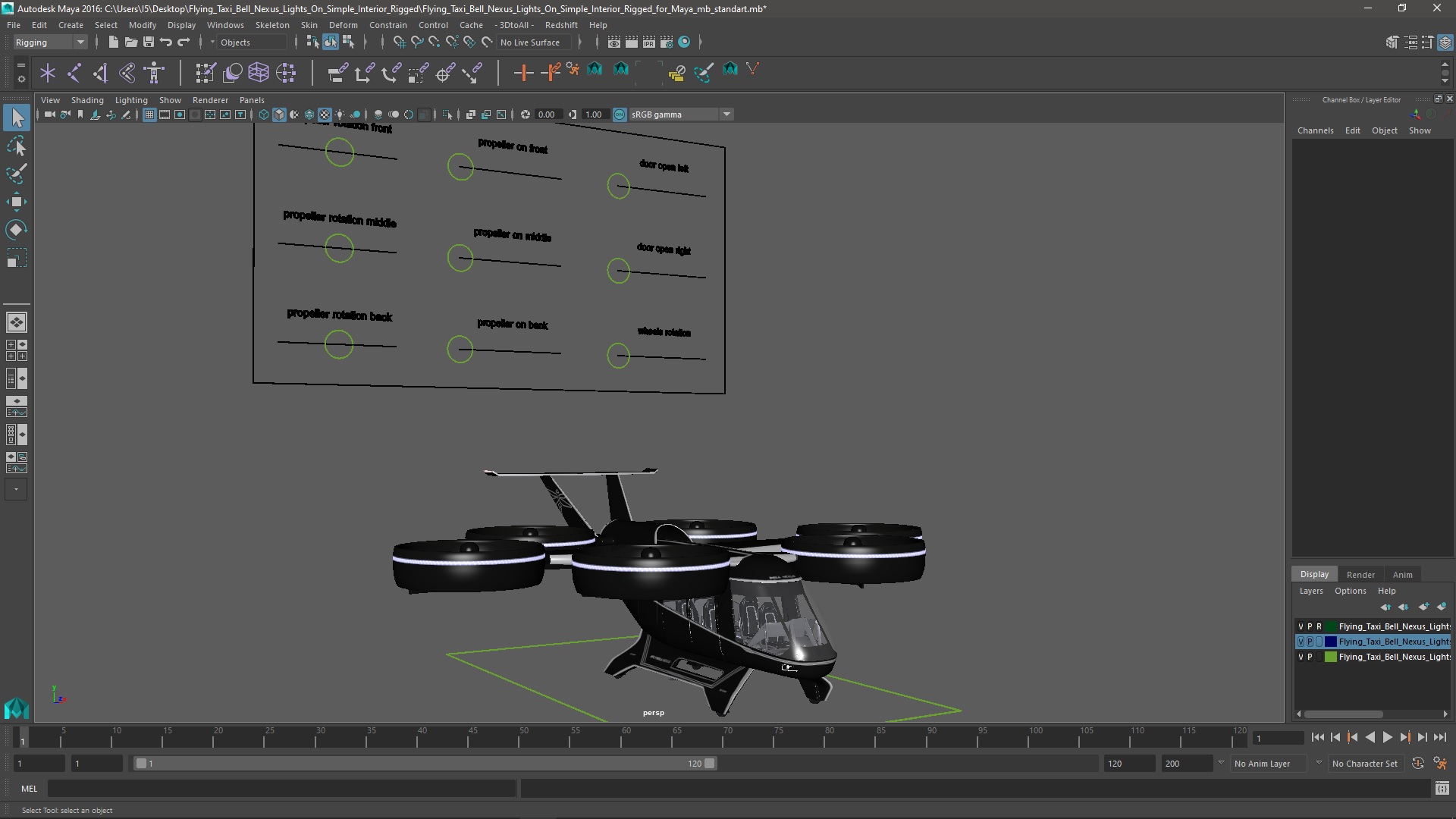Viewport: 1456px width, 819px height.
Task: Toggle visibility of the first green layer
Action: pyautogui.click(x=1301, y=627)
